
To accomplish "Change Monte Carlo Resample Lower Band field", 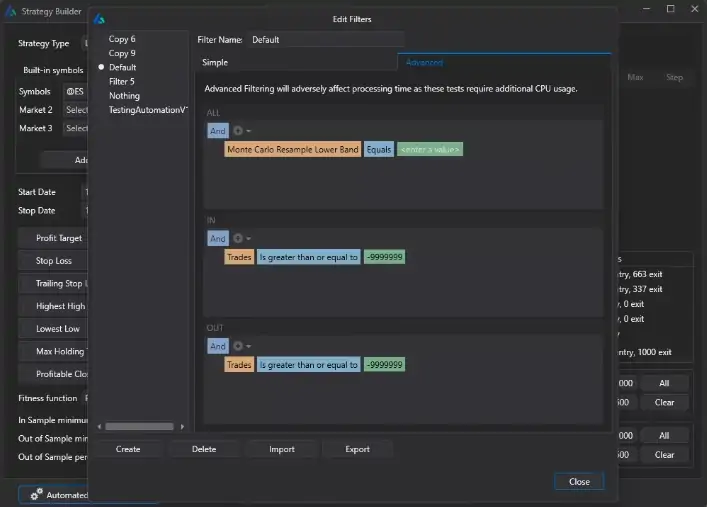I will pyautogui.click(x=292, y=149).
